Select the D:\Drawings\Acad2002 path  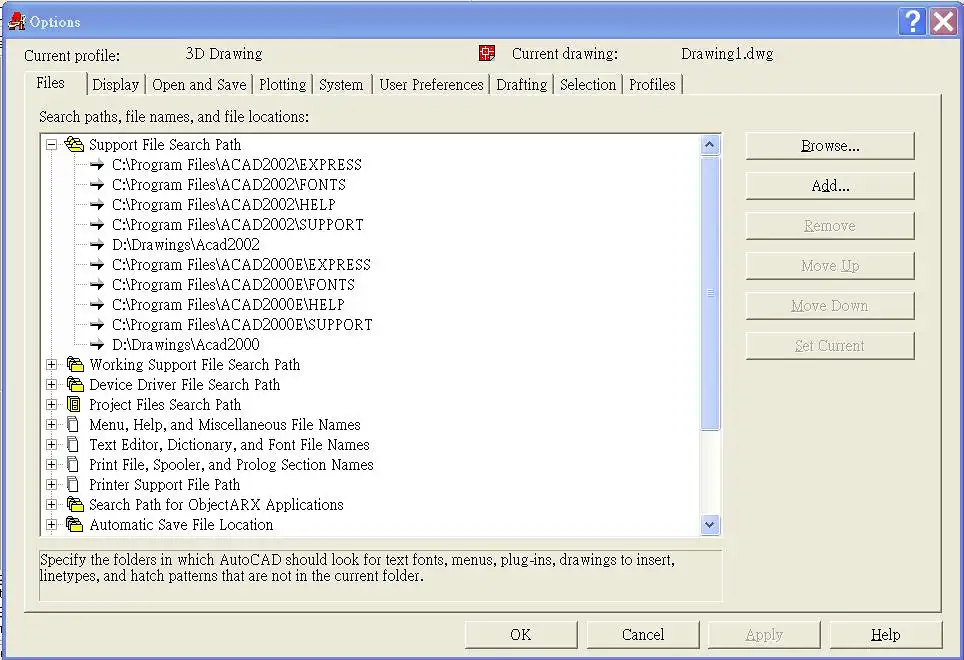point(186,245)
